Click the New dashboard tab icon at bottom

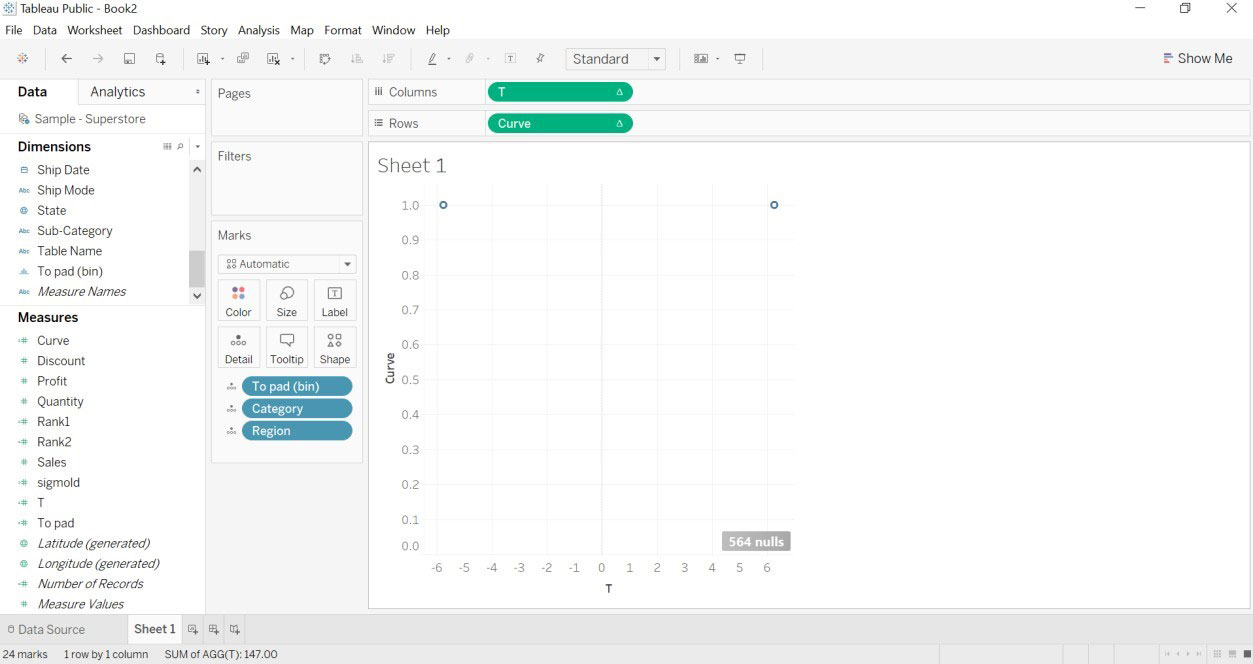click(214, 629)
